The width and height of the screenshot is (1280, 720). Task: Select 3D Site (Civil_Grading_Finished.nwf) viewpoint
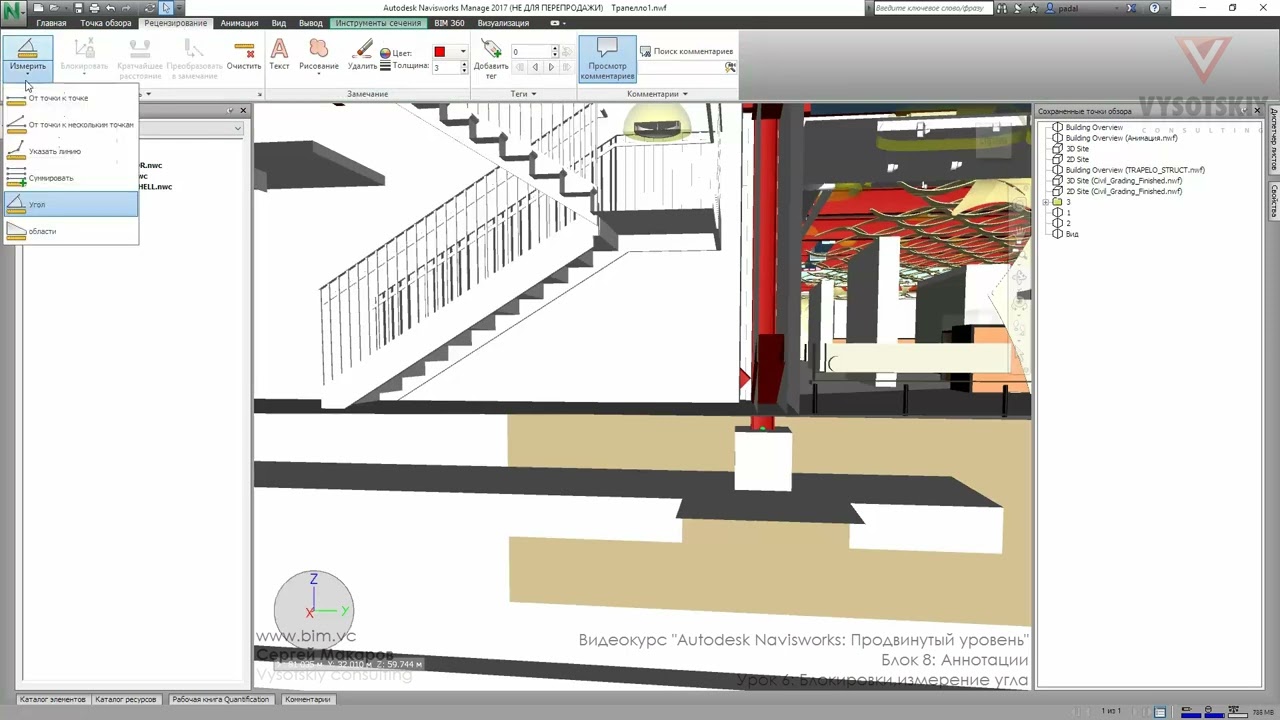[1124, 181]
